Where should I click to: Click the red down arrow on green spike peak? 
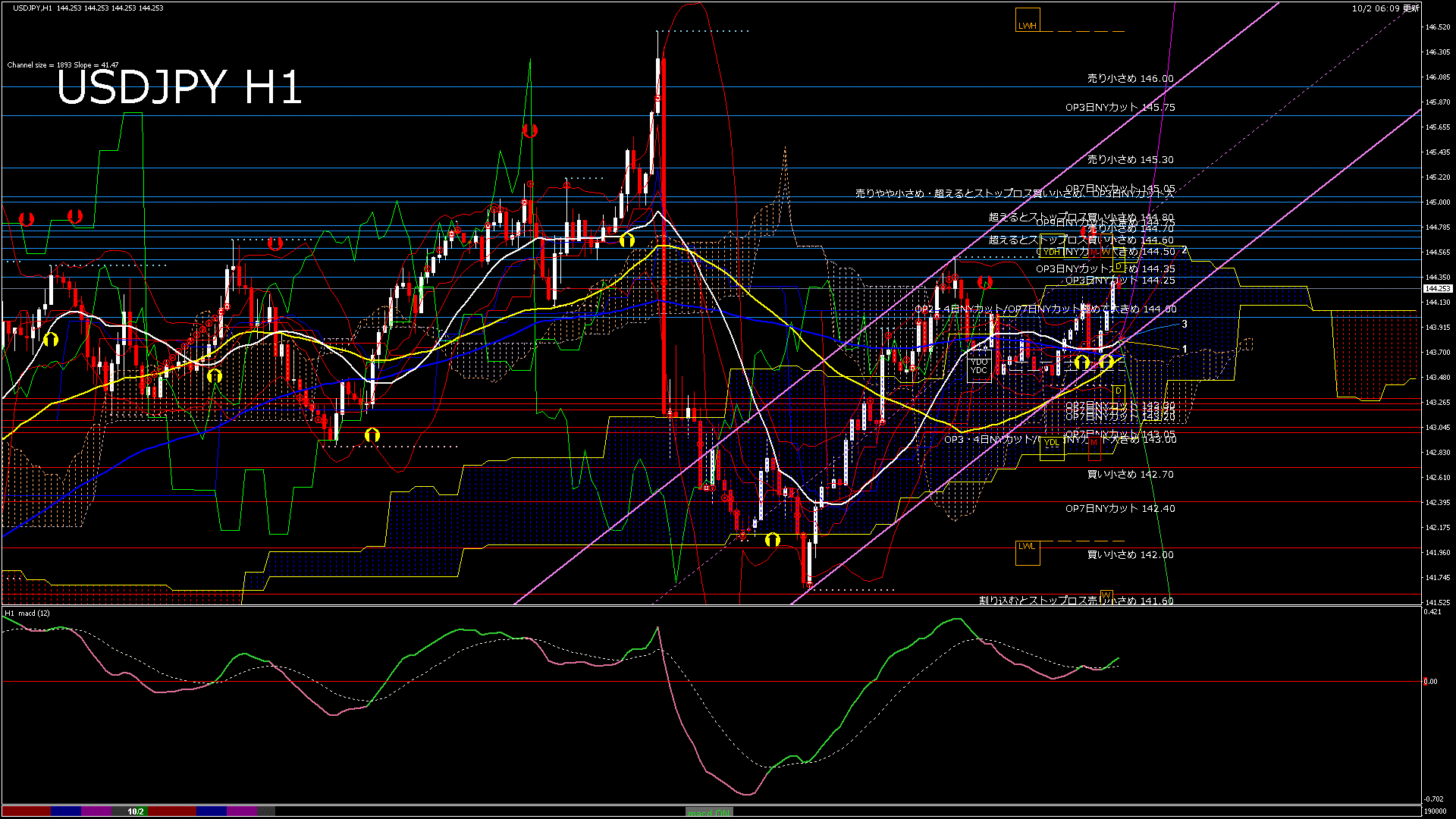[x=530, y=130]
